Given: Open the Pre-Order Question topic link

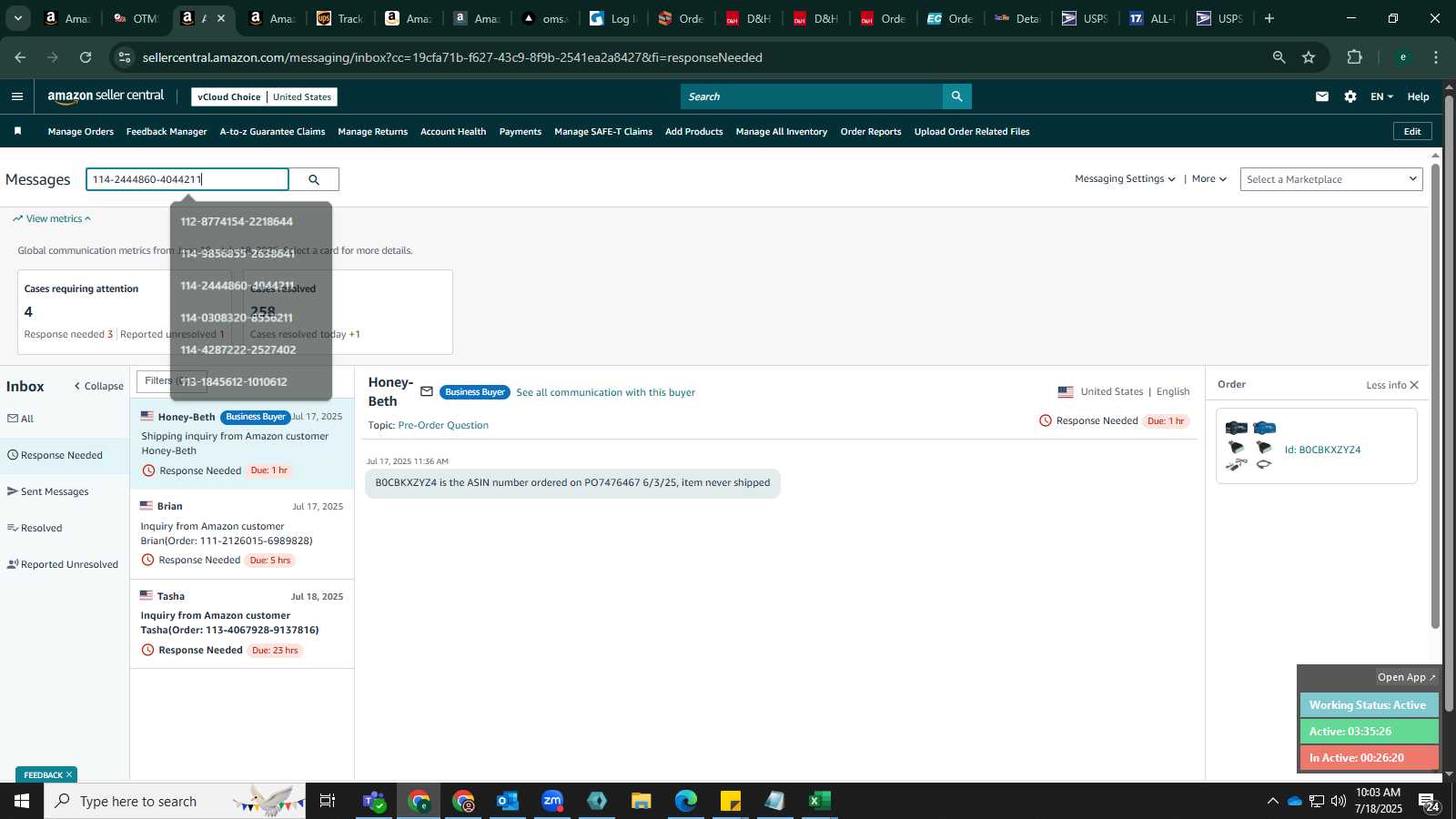Looking at the screenshot, I should pyautogui.click(x=443, y=425).
